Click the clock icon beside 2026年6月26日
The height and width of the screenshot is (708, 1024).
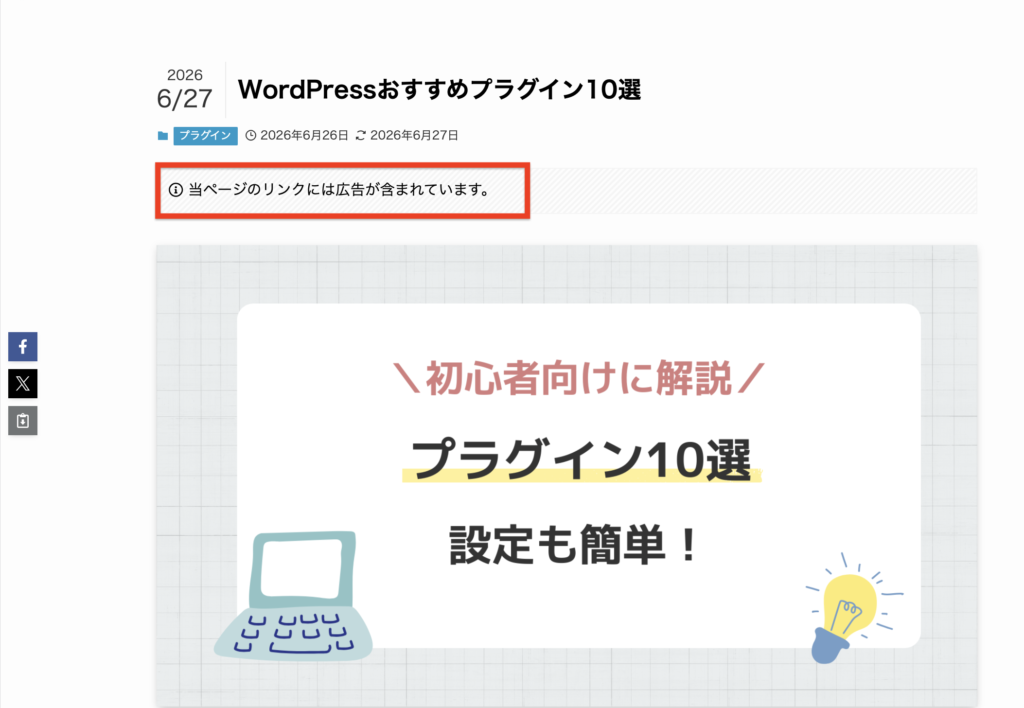(x=251, y=136)
